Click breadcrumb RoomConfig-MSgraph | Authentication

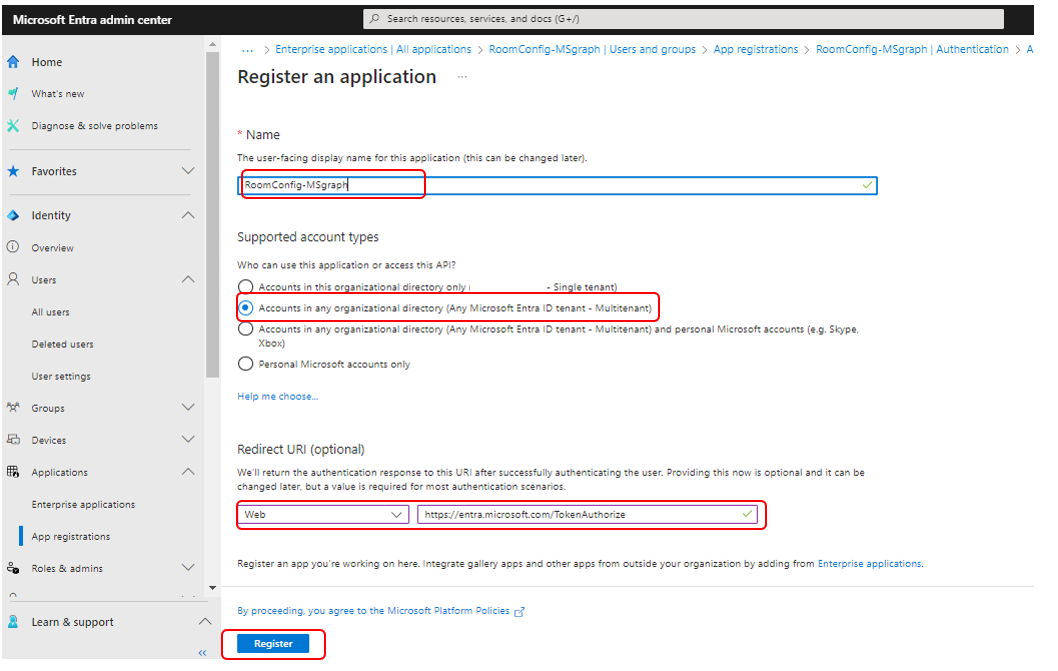pyautogui.click(x=912, y=49)
